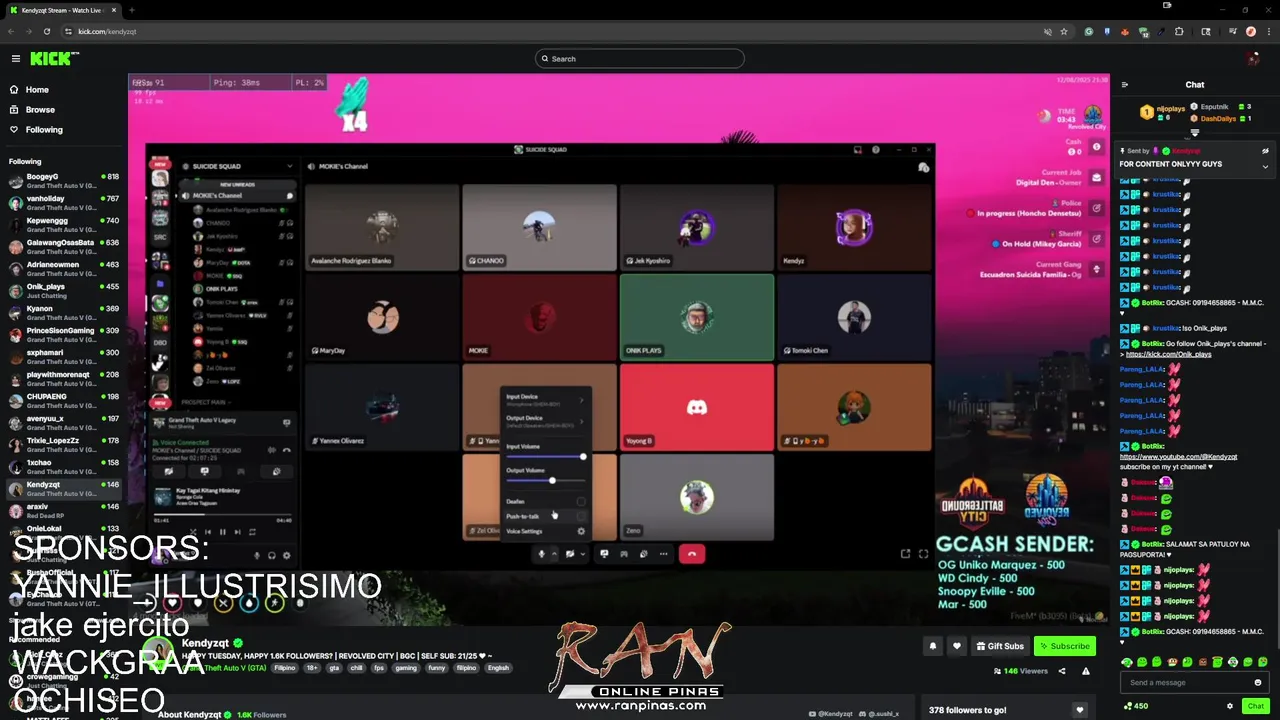
Task: Open Voice Settings gear in Discord popup
Action: [x=581, y=531]
